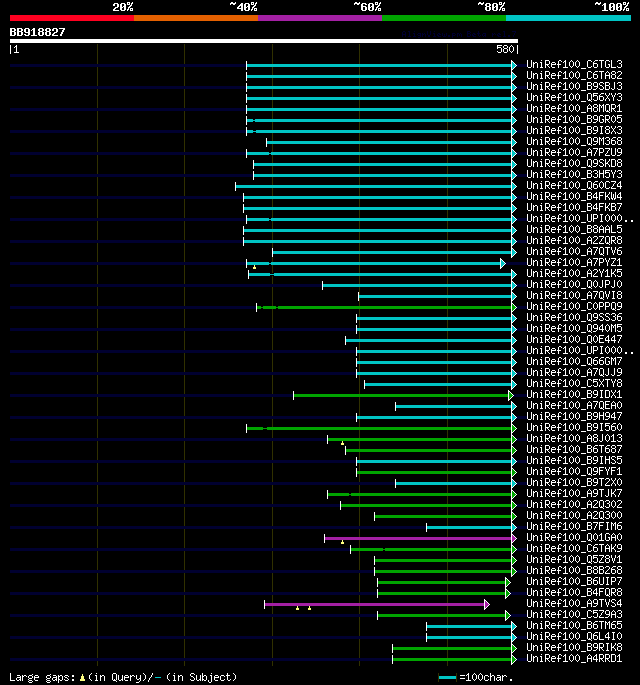Click the green alignment bar for UniRef100_C0PPQ9
Image resolution: width=640 pixels, height=685 pixels.
point(386,308)
